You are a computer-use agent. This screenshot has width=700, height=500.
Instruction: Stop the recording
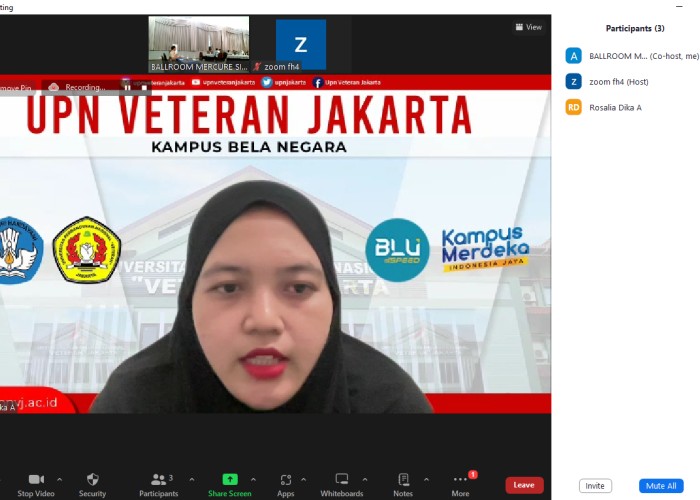[144, 87]
